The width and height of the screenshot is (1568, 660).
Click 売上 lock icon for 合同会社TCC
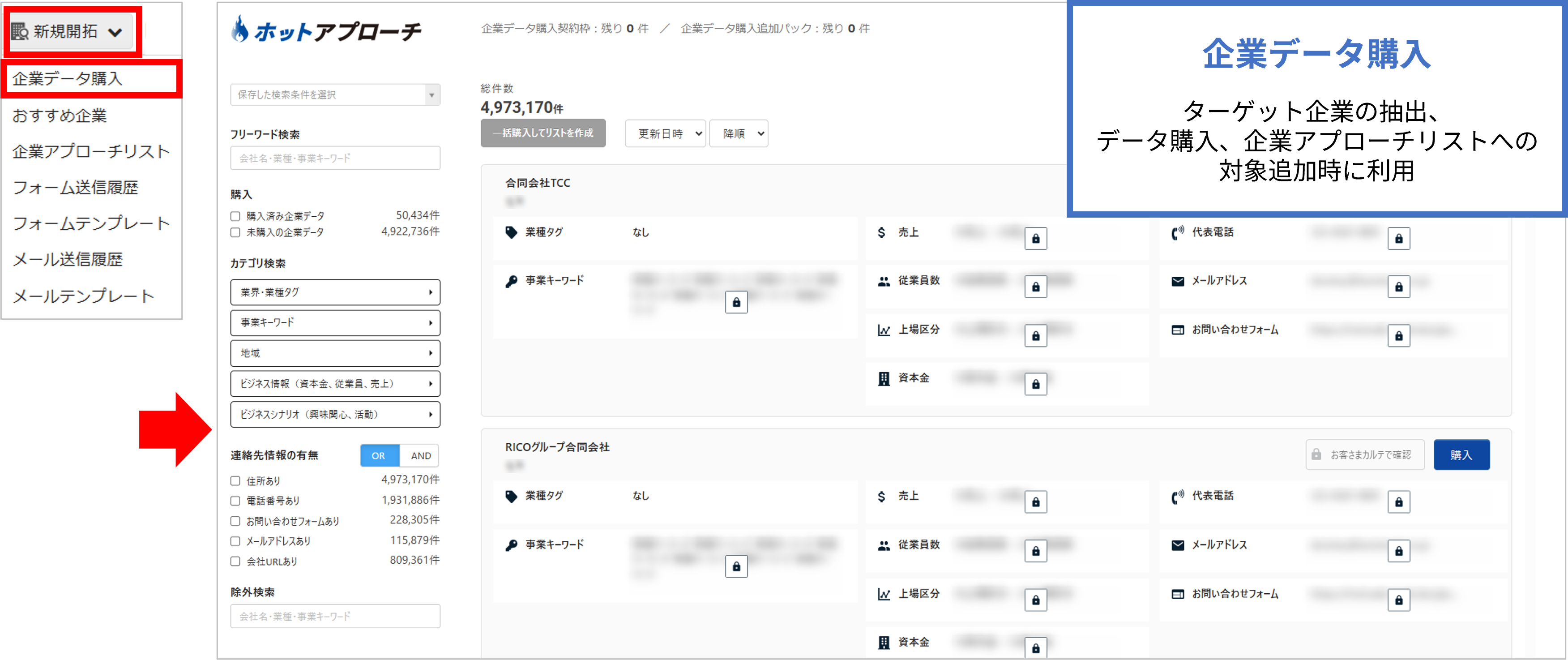1035,239
